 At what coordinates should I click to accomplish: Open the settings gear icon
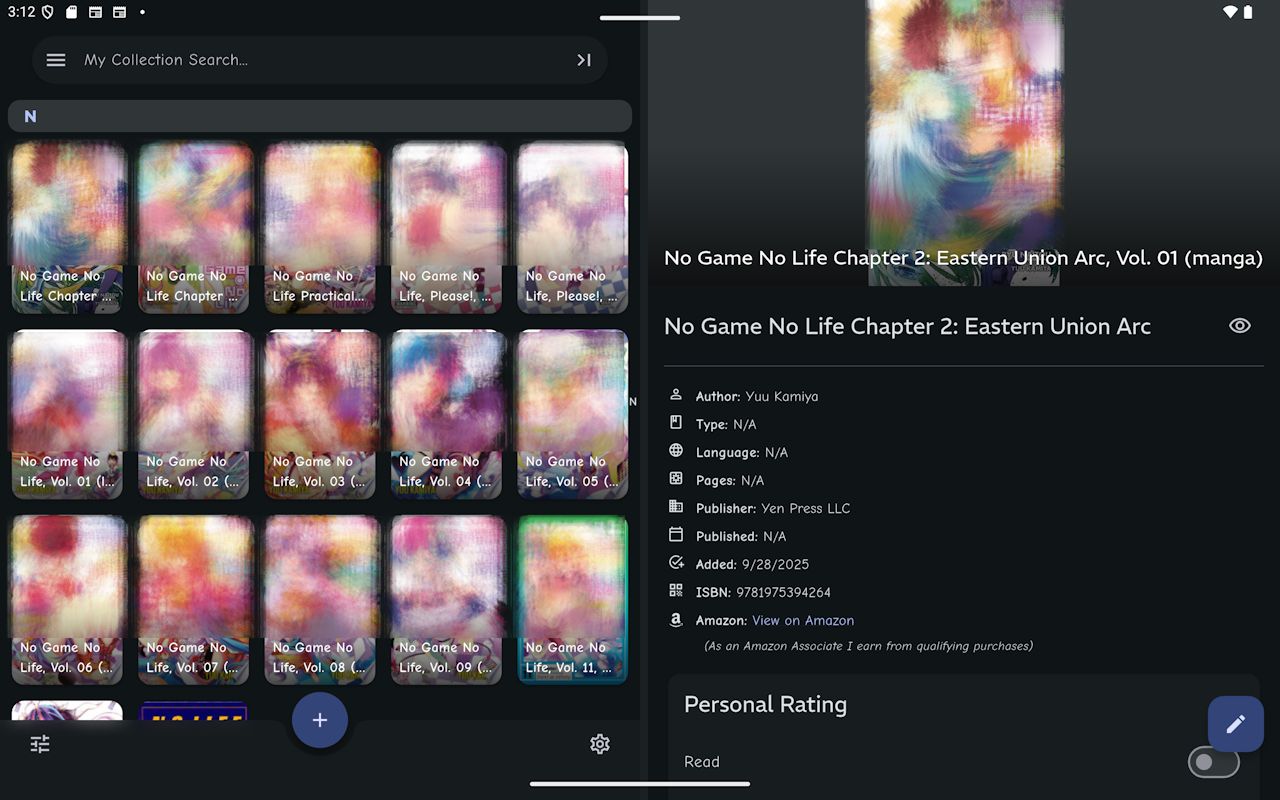tap(600, 744)
